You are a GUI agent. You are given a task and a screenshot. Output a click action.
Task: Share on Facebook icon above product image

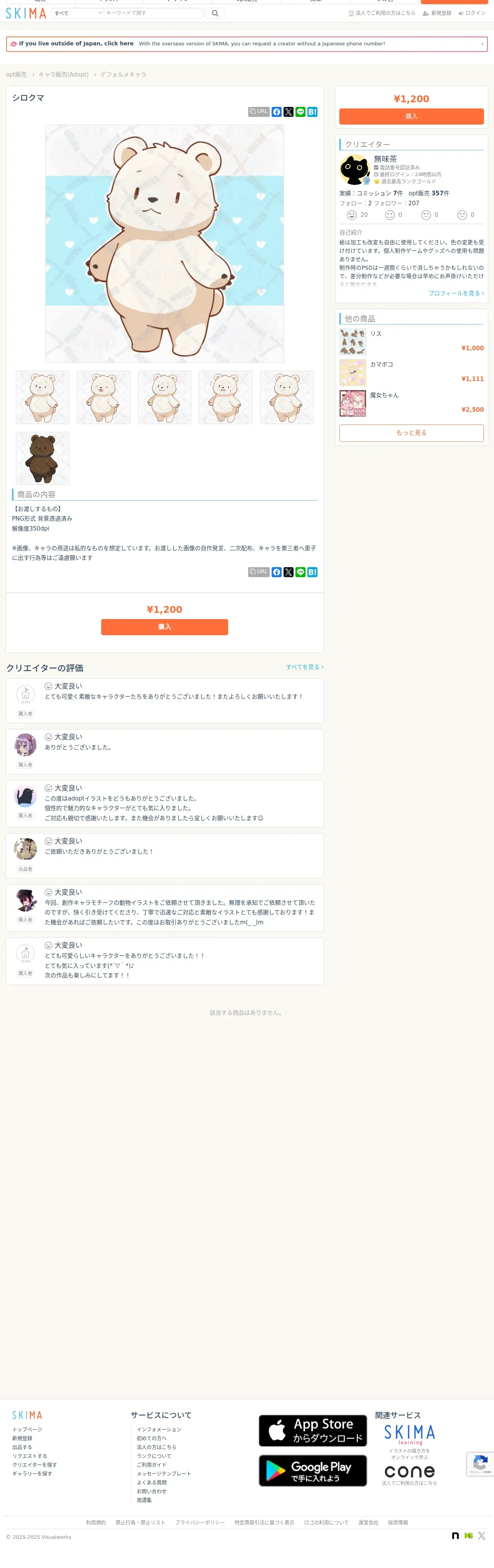(x=277, y=112)
